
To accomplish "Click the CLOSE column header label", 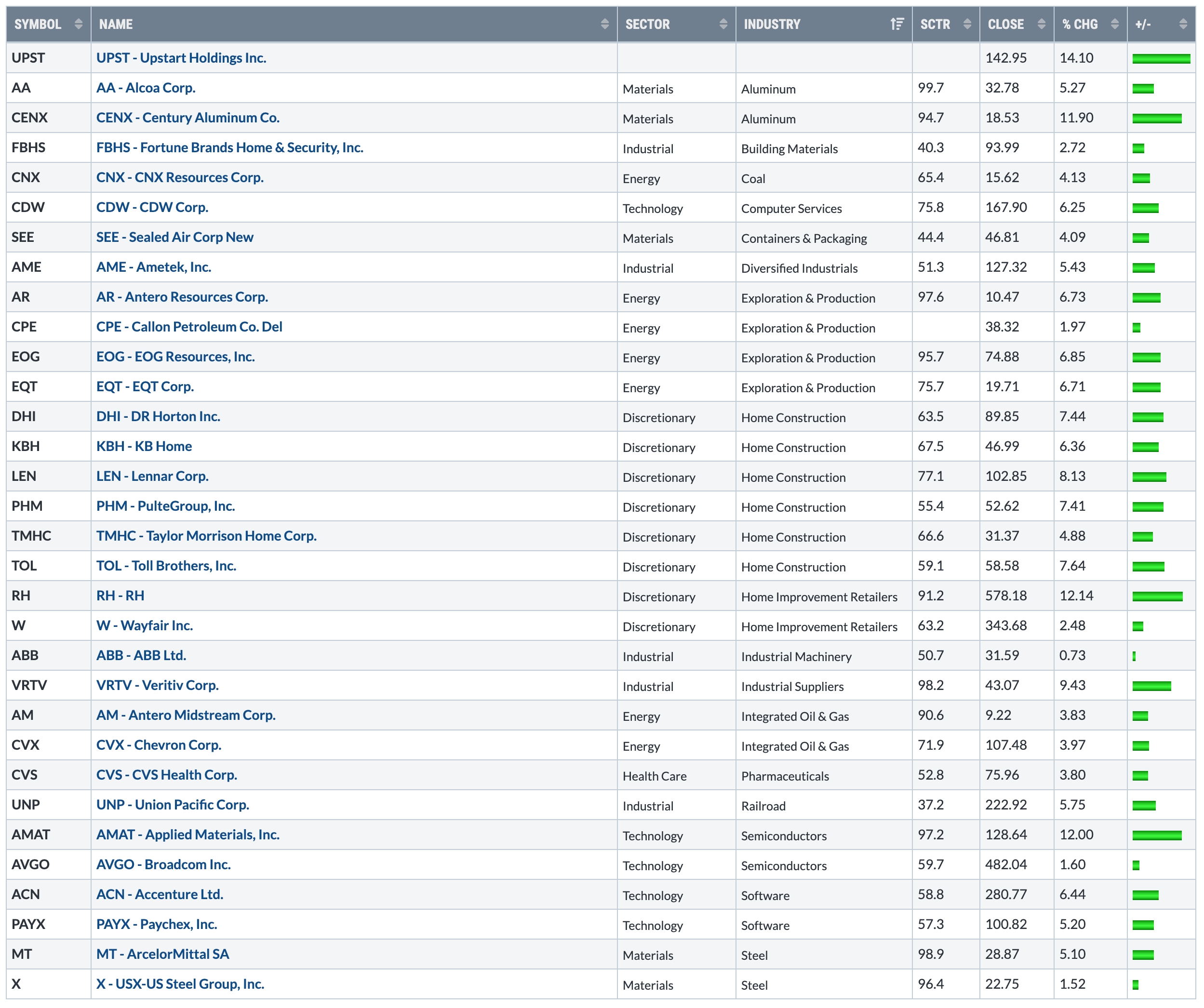I will (1005, 24).
